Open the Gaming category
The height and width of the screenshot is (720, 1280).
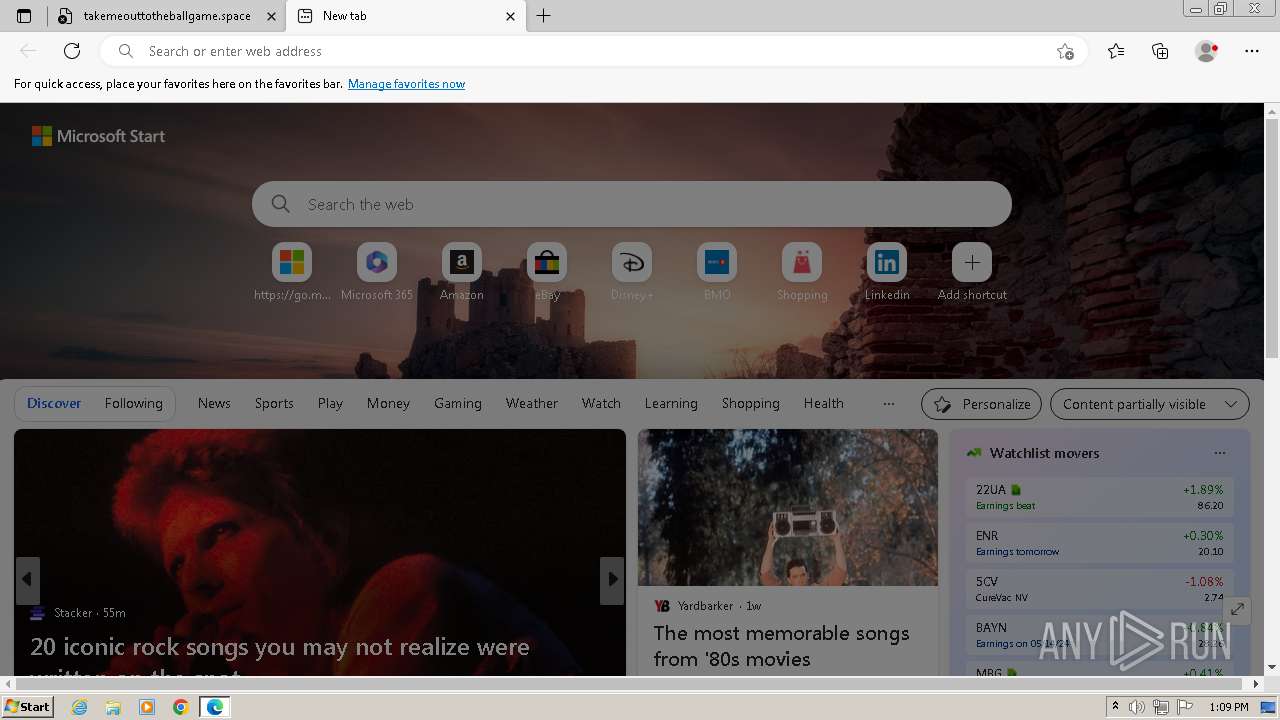tap(458, 403)
